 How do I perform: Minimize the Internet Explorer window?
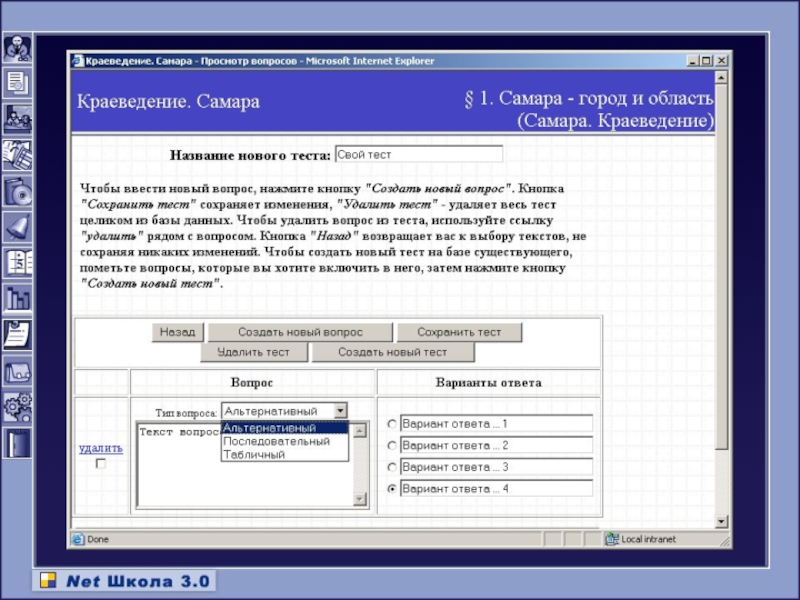click(x=692, y=61)
